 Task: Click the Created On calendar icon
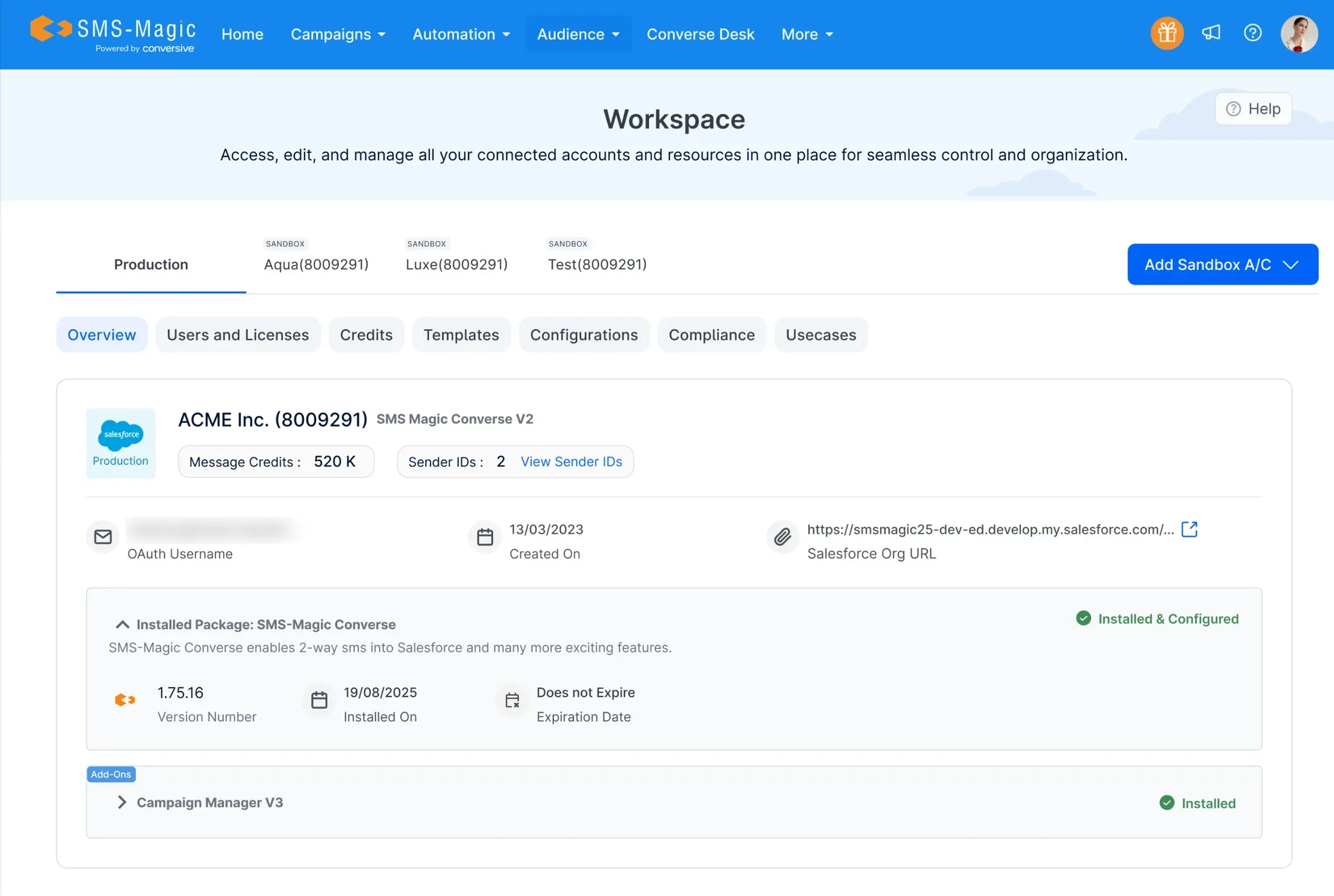485,537
